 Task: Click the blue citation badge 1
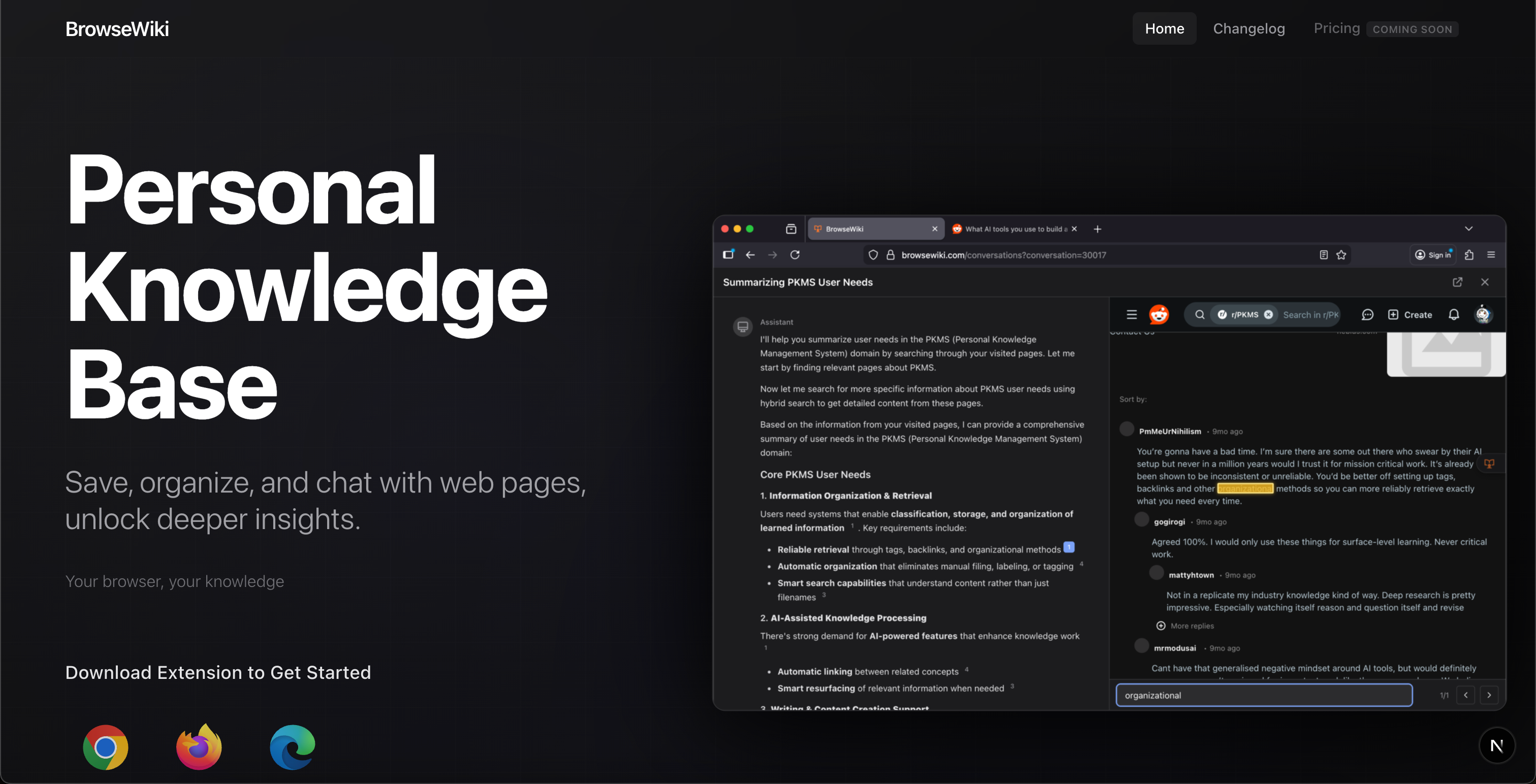click(1069, 547)
